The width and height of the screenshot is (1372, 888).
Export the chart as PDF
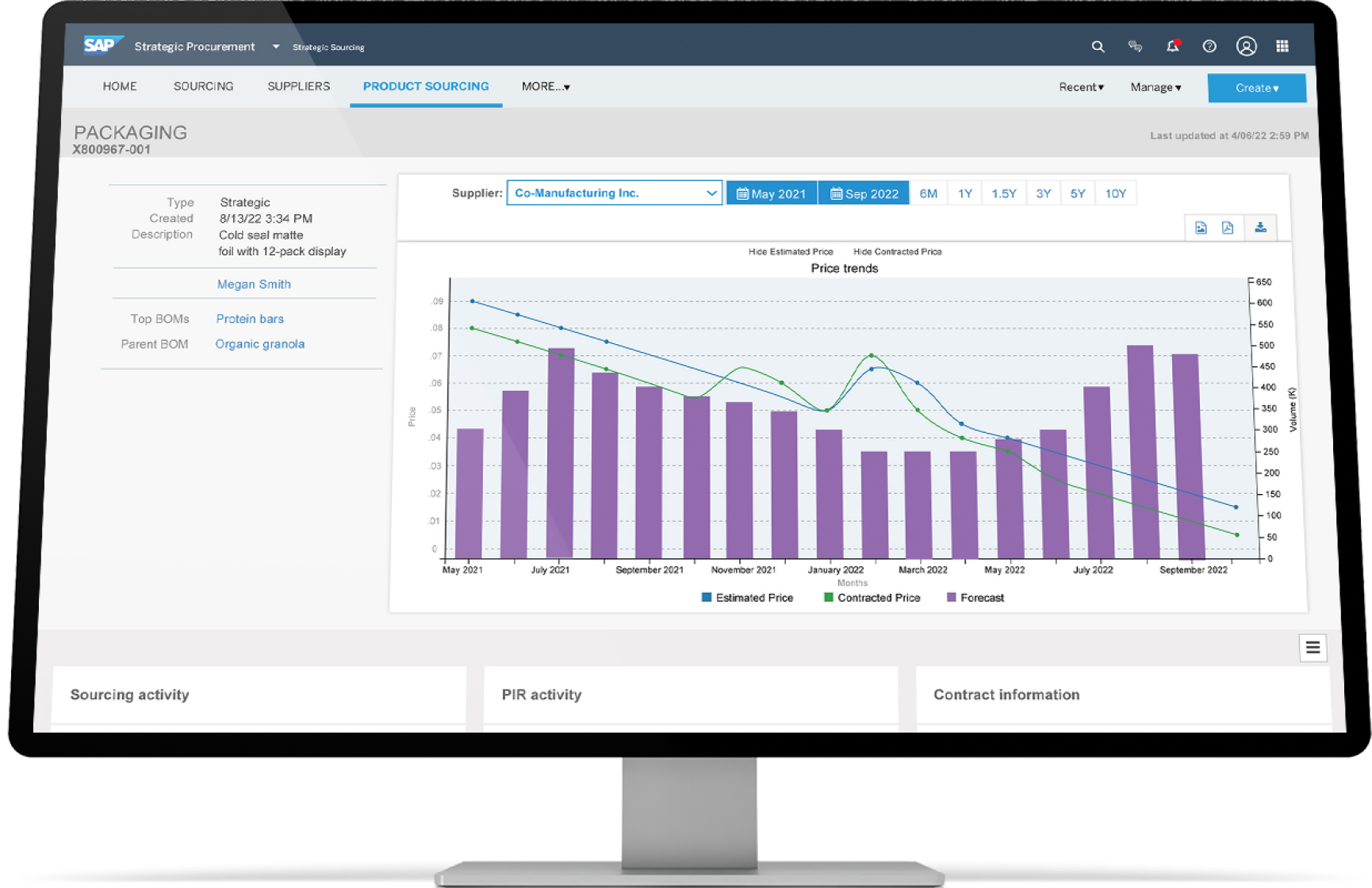coord(1228,228)
